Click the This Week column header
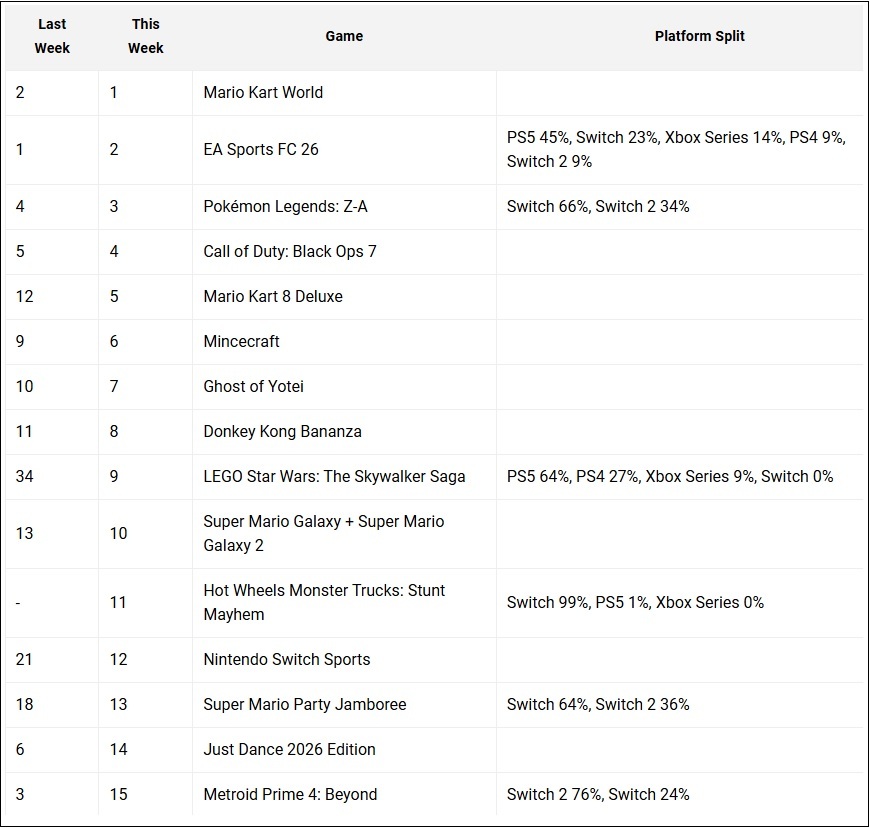The image size is (870, 828). [x=145, y=36]
